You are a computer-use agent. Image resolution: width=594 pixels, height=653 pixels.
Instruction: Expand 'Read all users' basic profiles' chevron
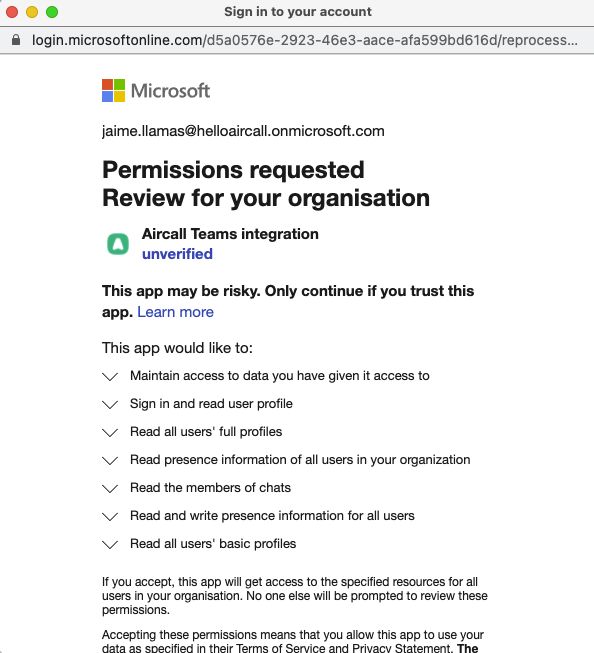point(110,544)
